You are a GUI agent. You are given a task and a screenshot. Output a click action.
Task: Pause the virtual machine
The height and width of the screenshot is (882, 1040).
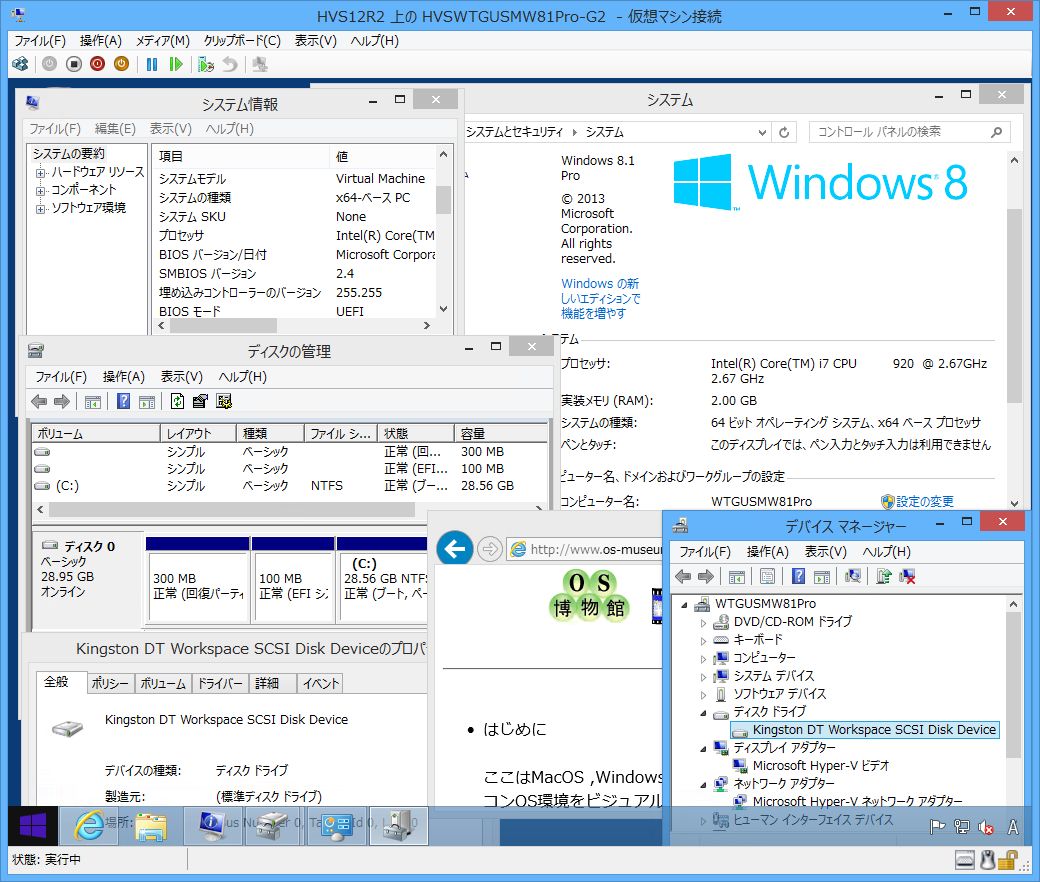[152, 64]
